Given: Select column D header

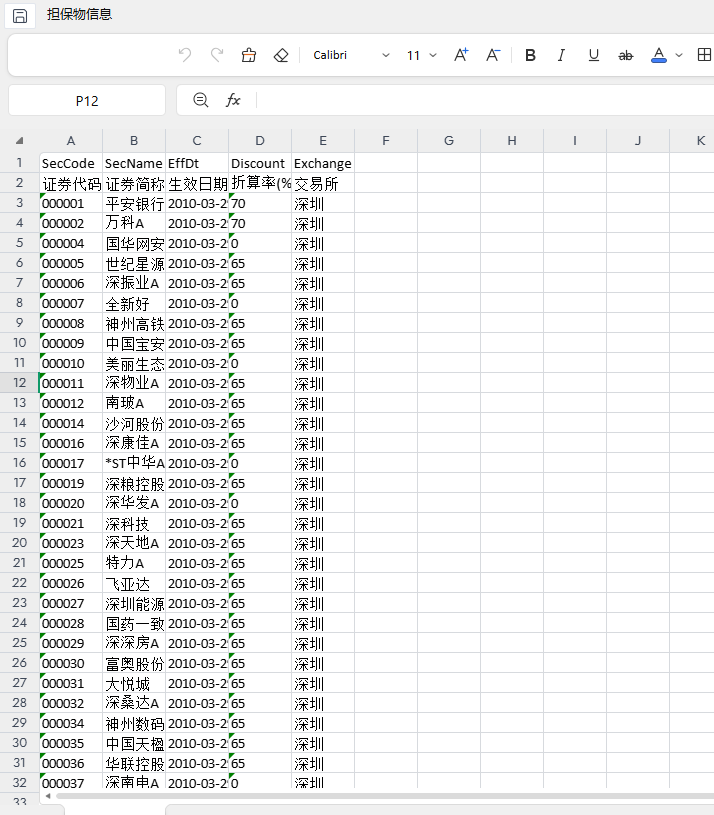Looking at the screenshot, I should pos(260,140).
